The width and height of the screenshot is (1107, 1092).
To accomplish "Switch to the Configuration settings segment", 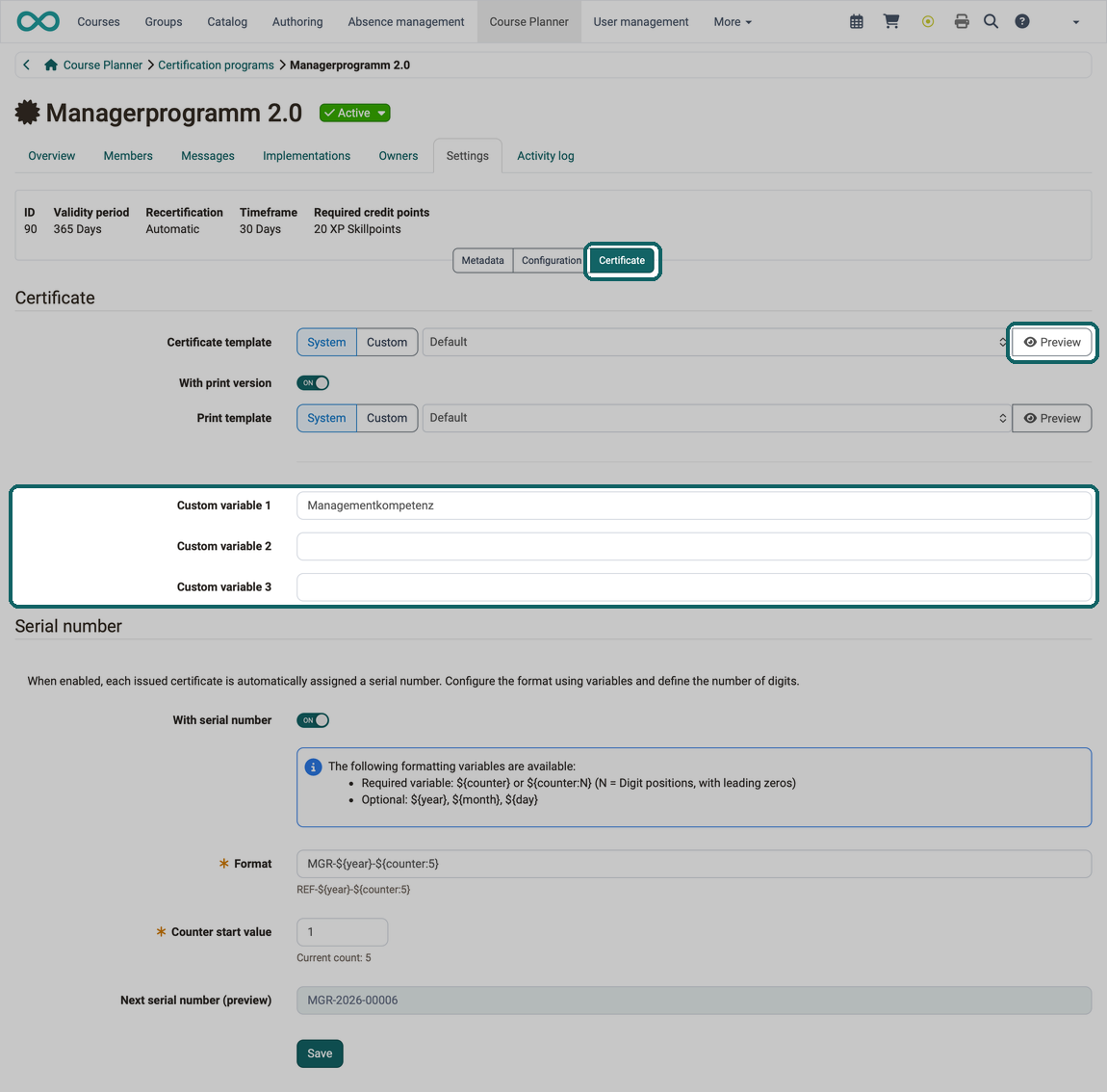I will 552,261.
